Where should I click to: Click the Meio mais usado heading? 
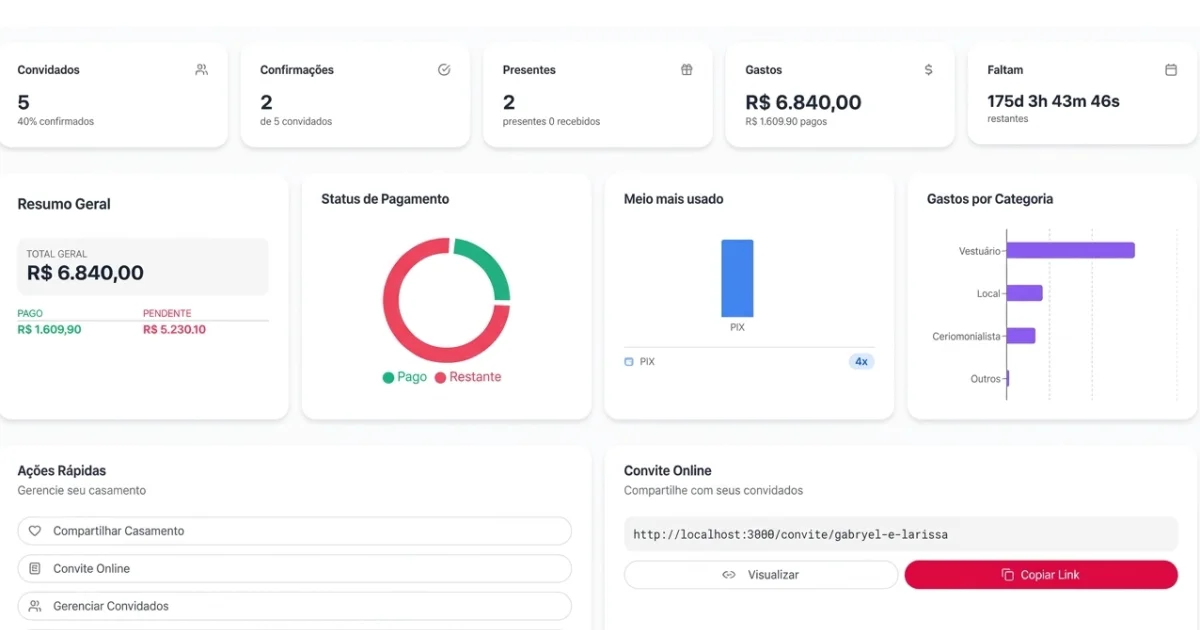click(x=674, y=199)
